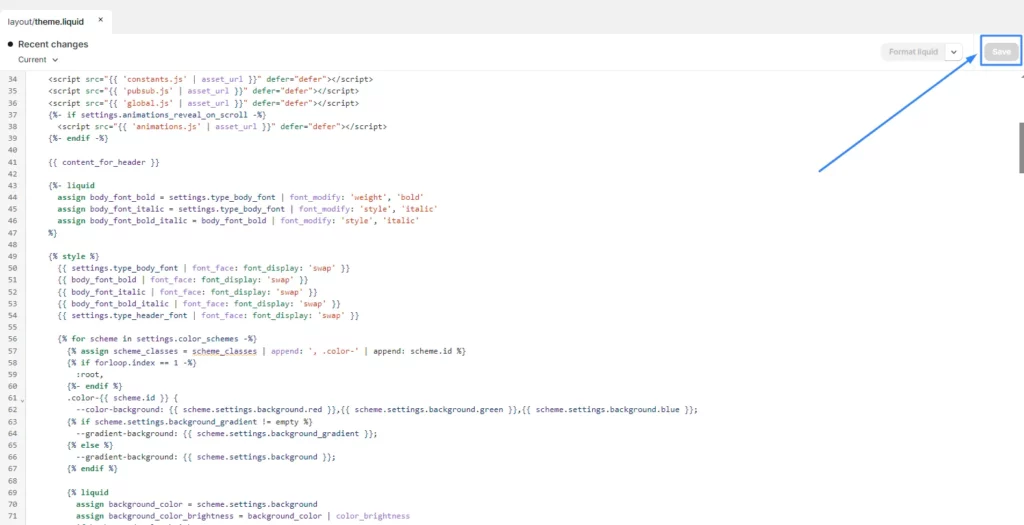Click color_brightness filter on line 71
The width and height of the screenshot is (1024, 525).
(373, 516)
